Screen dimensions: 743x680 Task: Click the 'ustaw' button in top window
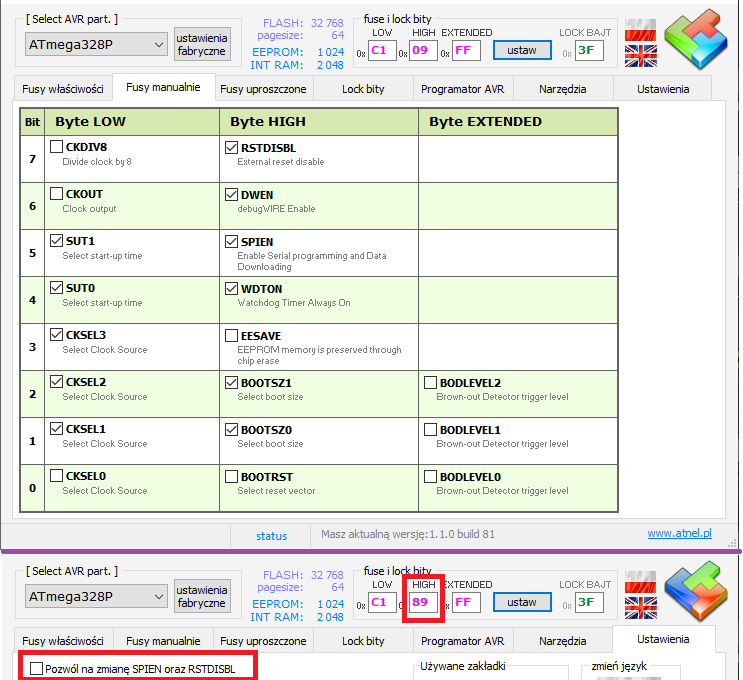pos(522,50)
